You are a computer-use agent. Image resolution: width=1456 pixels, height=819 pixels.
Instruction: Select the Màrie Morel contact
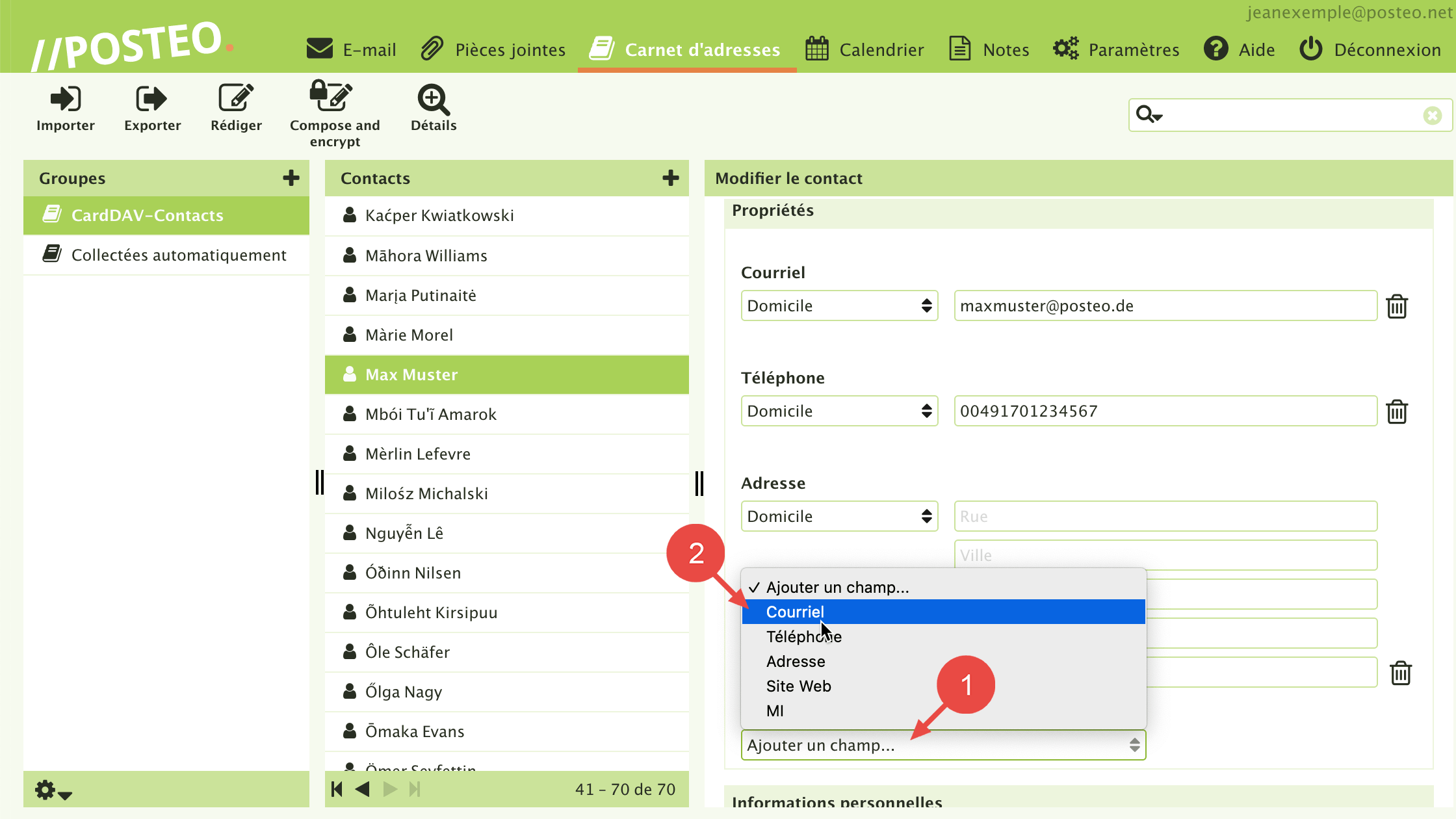[409, 335]
